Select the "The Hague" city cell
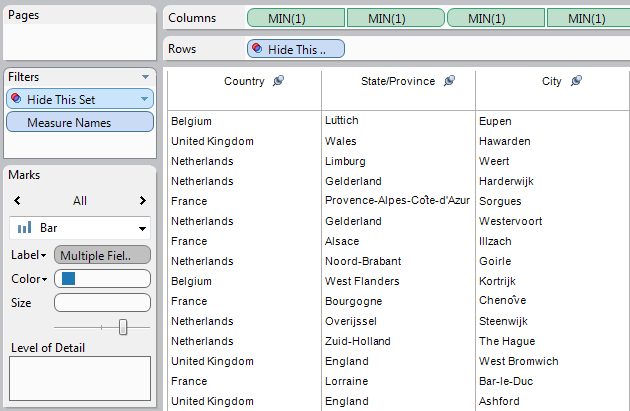The width and height of the screenshot is (630, 411). click(x=506, y=341)
